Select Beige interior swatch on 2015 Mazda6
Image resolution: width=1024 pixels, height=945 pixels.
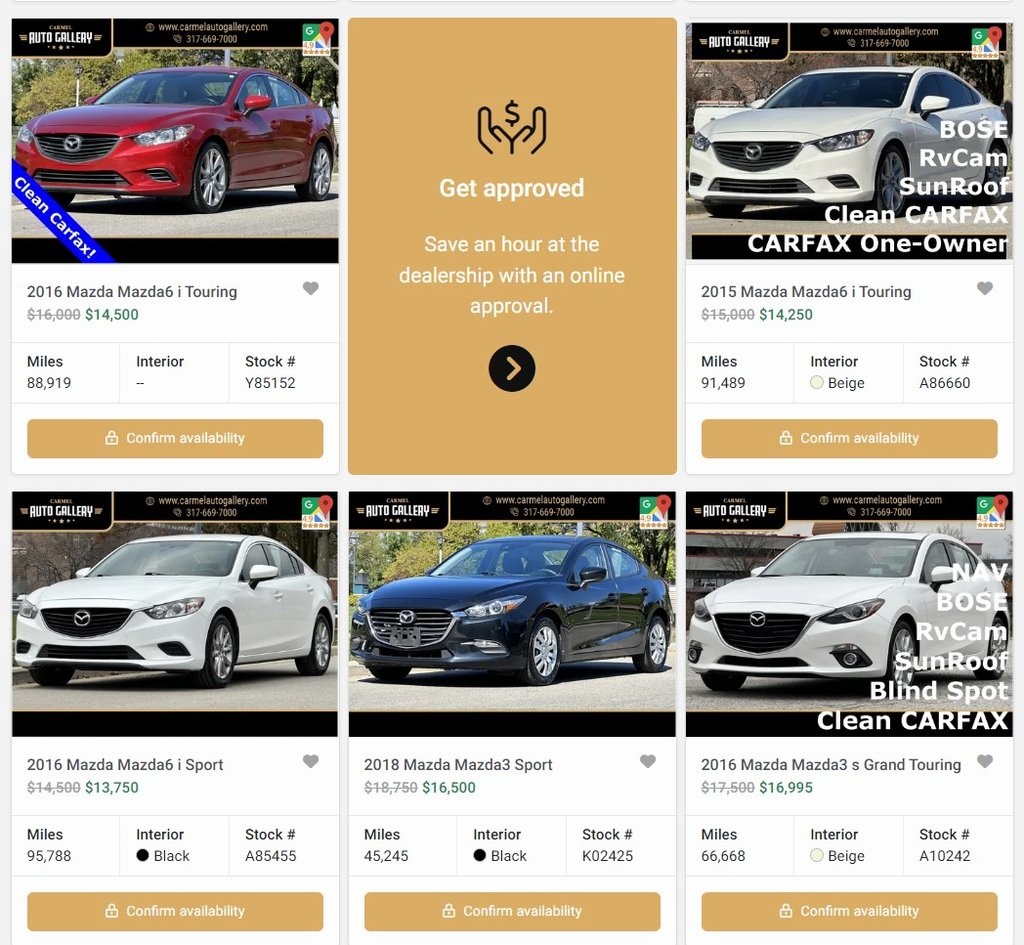[816, 383]
